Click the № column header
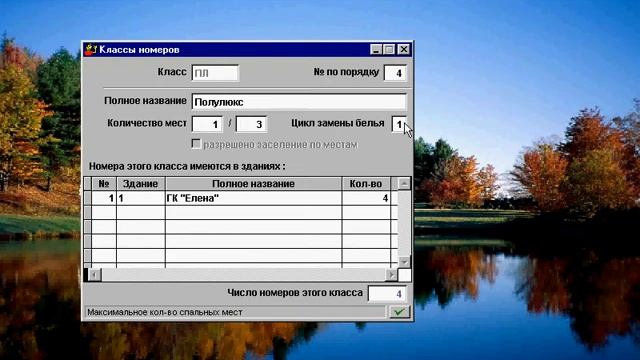This screenshot has width=640, height=360. tap(104, 184)
